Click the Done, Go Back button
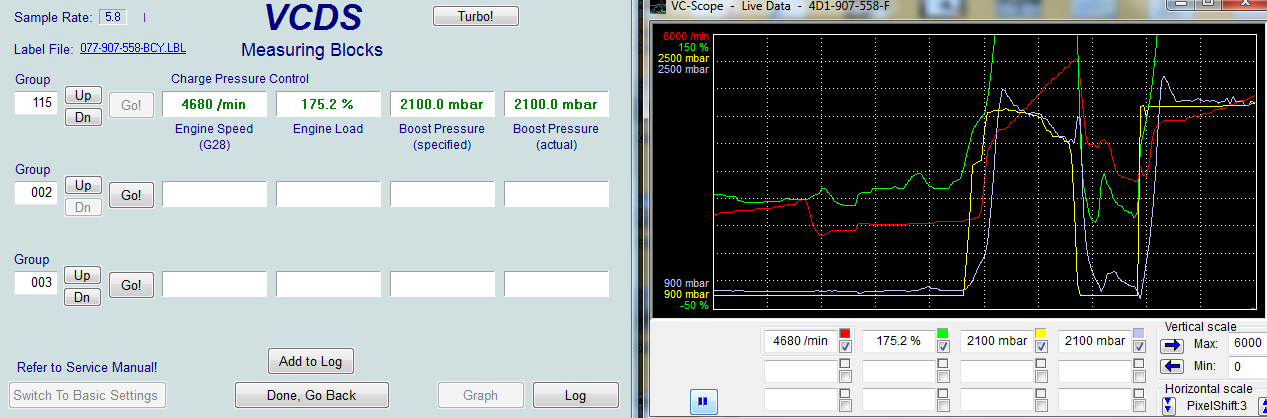Viewport: 1267px width, 418px height. [311, 395]
